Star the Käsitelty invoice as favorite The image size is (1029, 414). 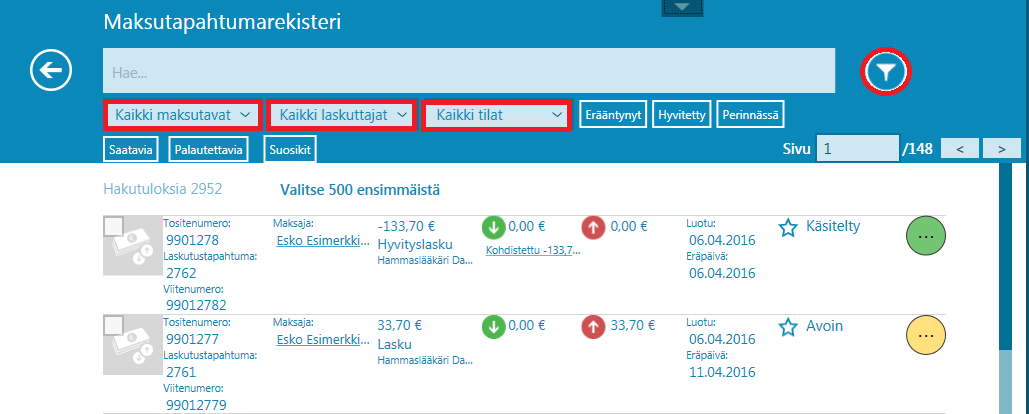point(788,228)
